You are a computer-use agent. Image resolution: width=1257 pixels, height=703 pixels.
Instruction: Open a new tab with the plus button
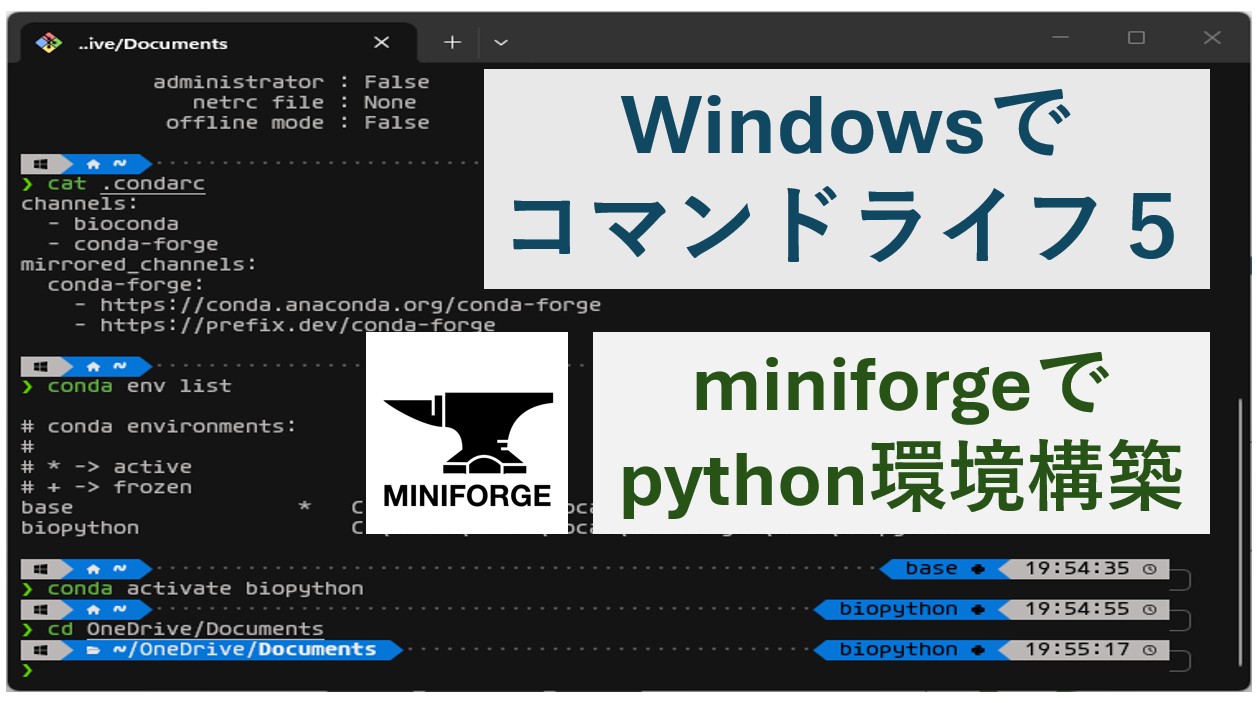click(452, 42)
